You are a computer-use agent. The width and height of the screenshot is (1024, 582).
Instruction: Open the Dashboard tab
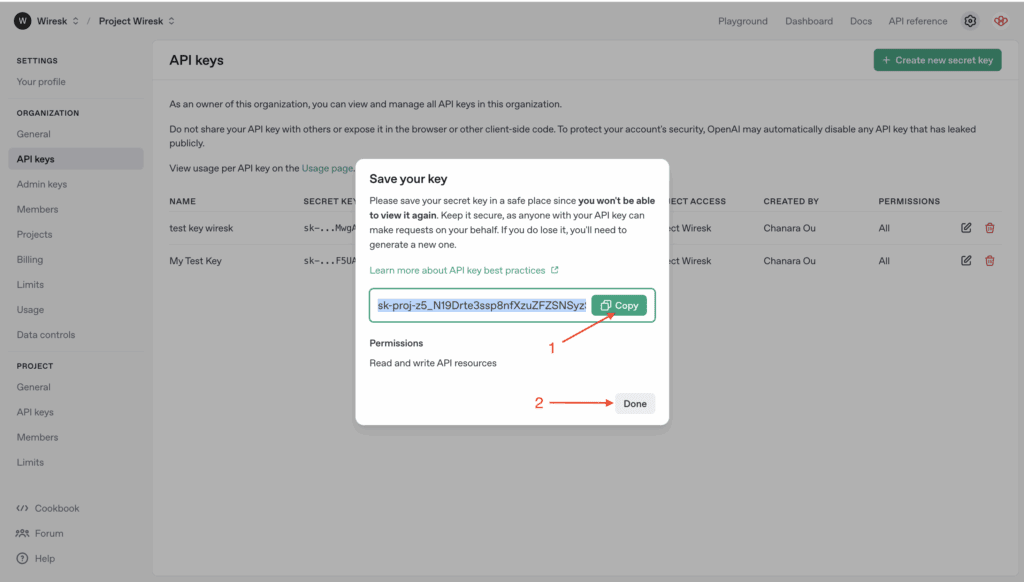click(x=808, y=21)
